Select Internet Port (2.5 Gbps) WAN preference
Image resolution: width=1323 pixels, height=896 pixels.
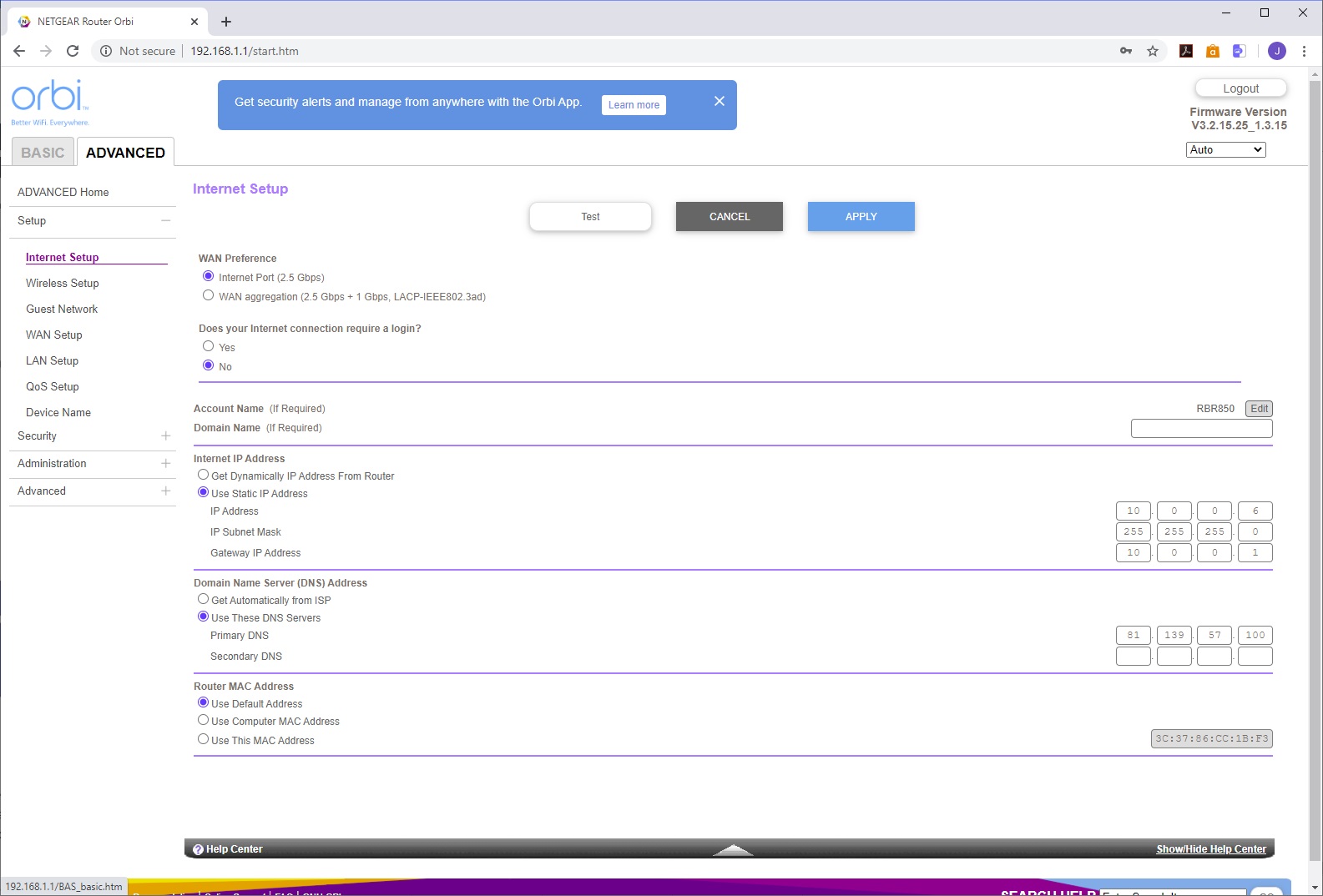209,276
